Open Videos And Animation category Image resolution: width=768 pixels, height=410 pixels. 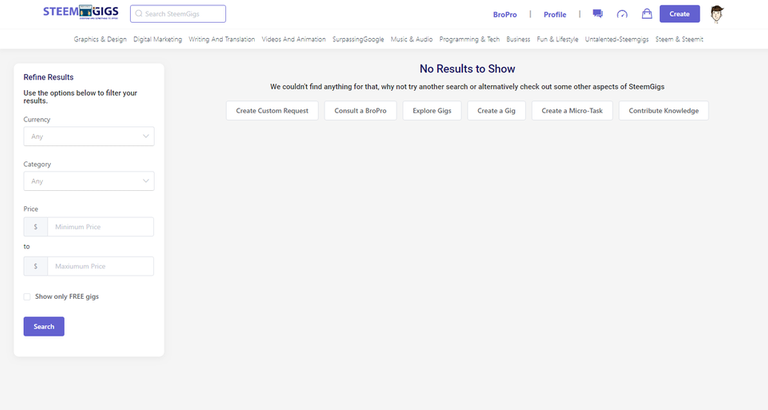294,39
